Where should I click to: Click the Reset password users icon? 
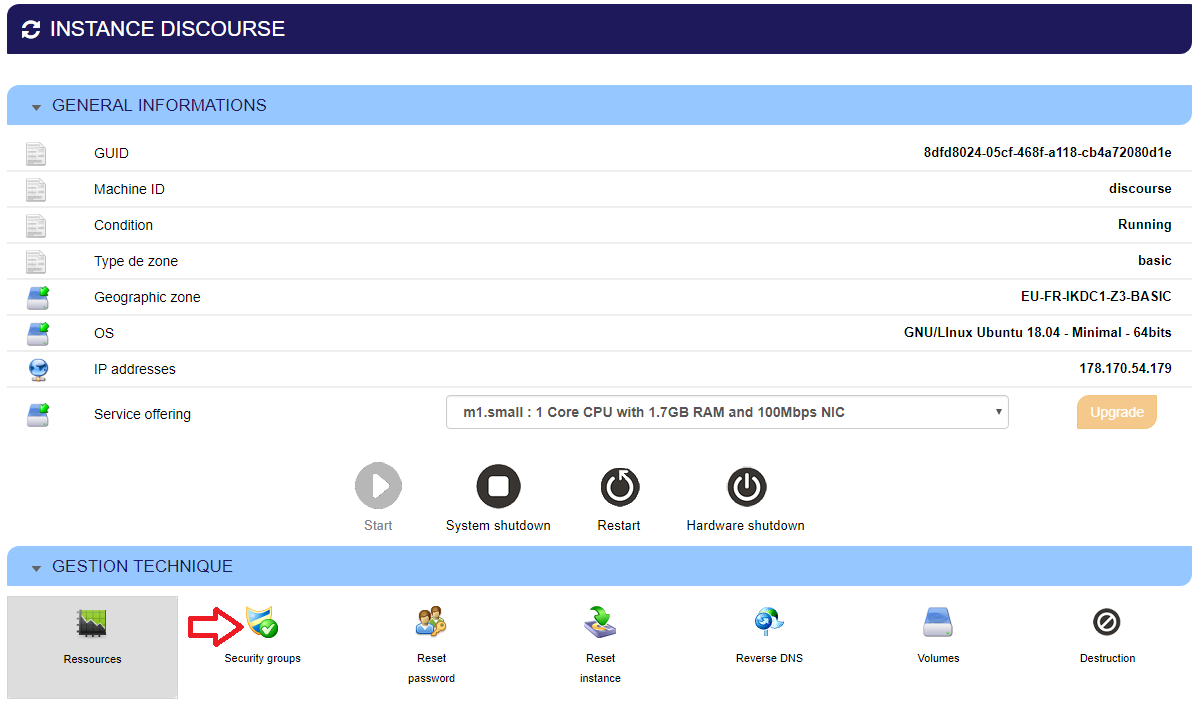pyautogui.click(x=431, y=622)
